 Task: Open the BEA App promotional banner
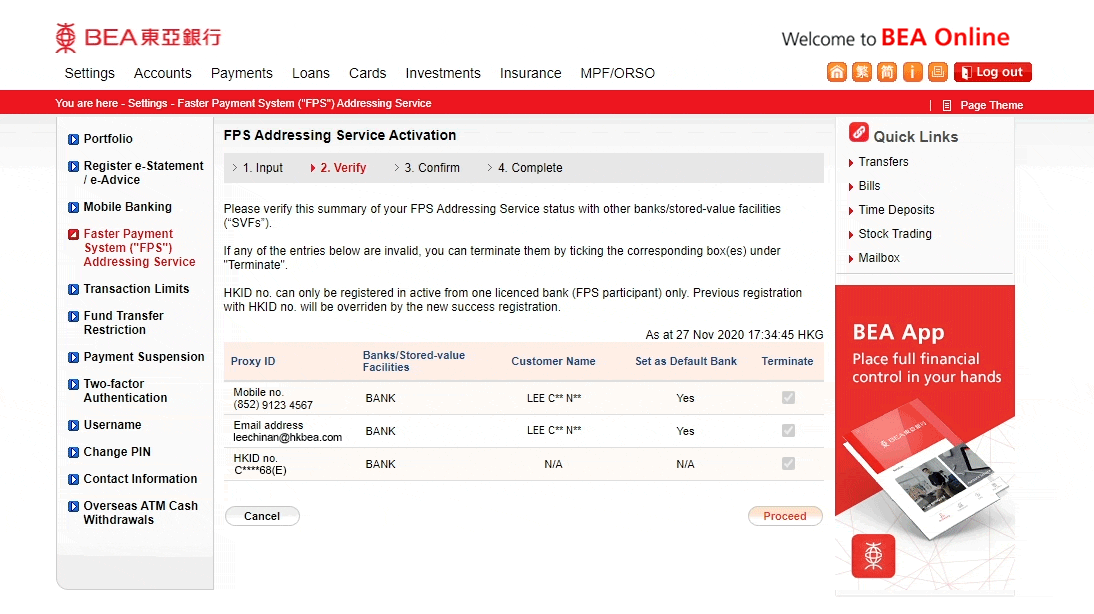pyautogui.click(x=924, y=440)
